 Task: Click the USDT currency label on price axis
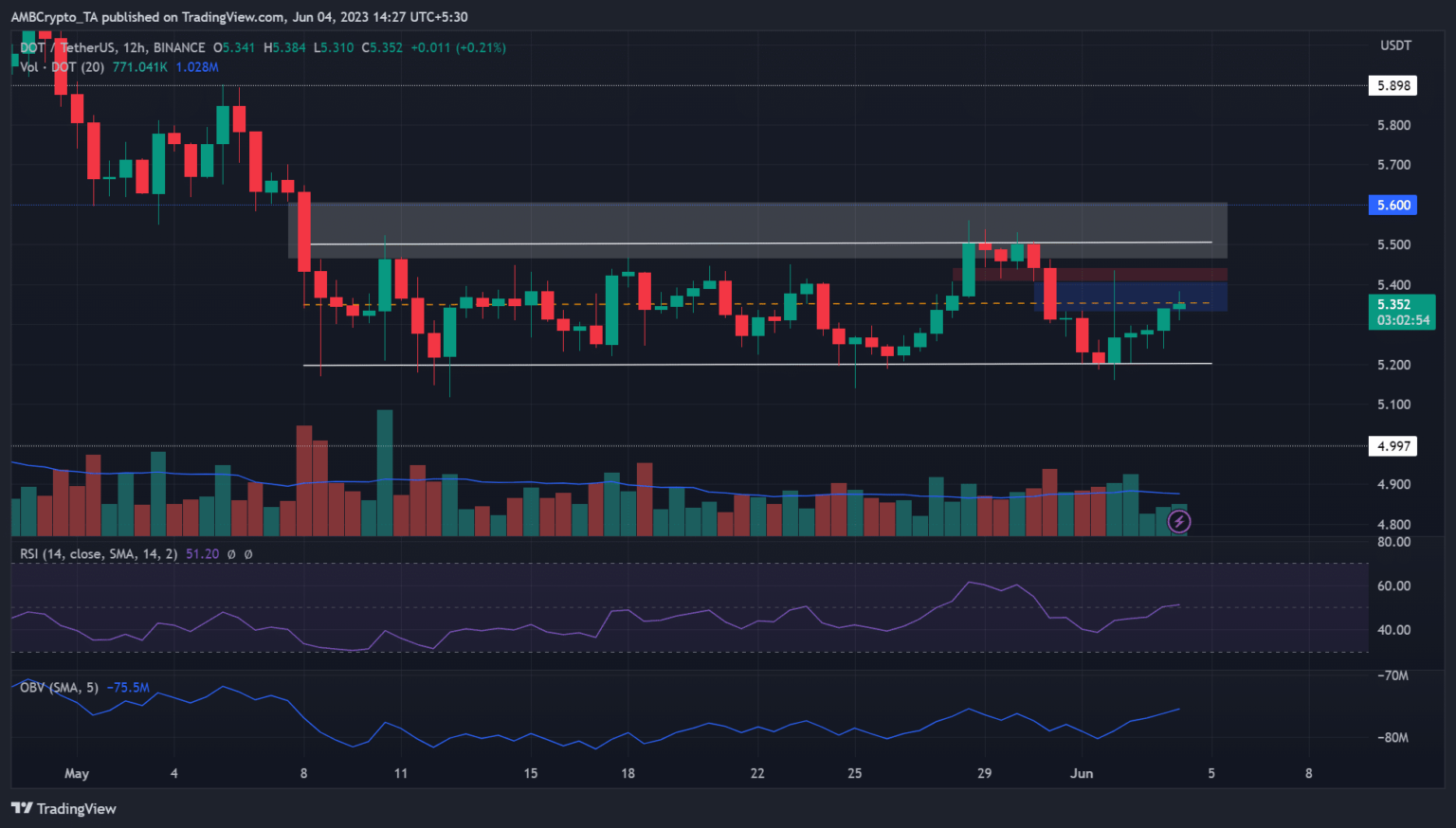[1395, 45]
